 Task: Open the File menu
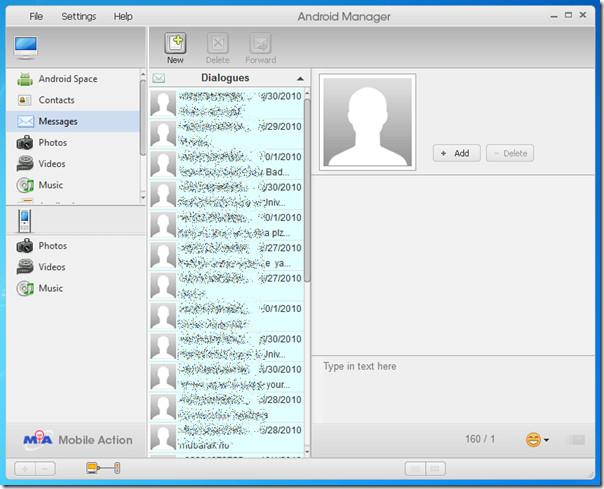(x=36, y=17)
